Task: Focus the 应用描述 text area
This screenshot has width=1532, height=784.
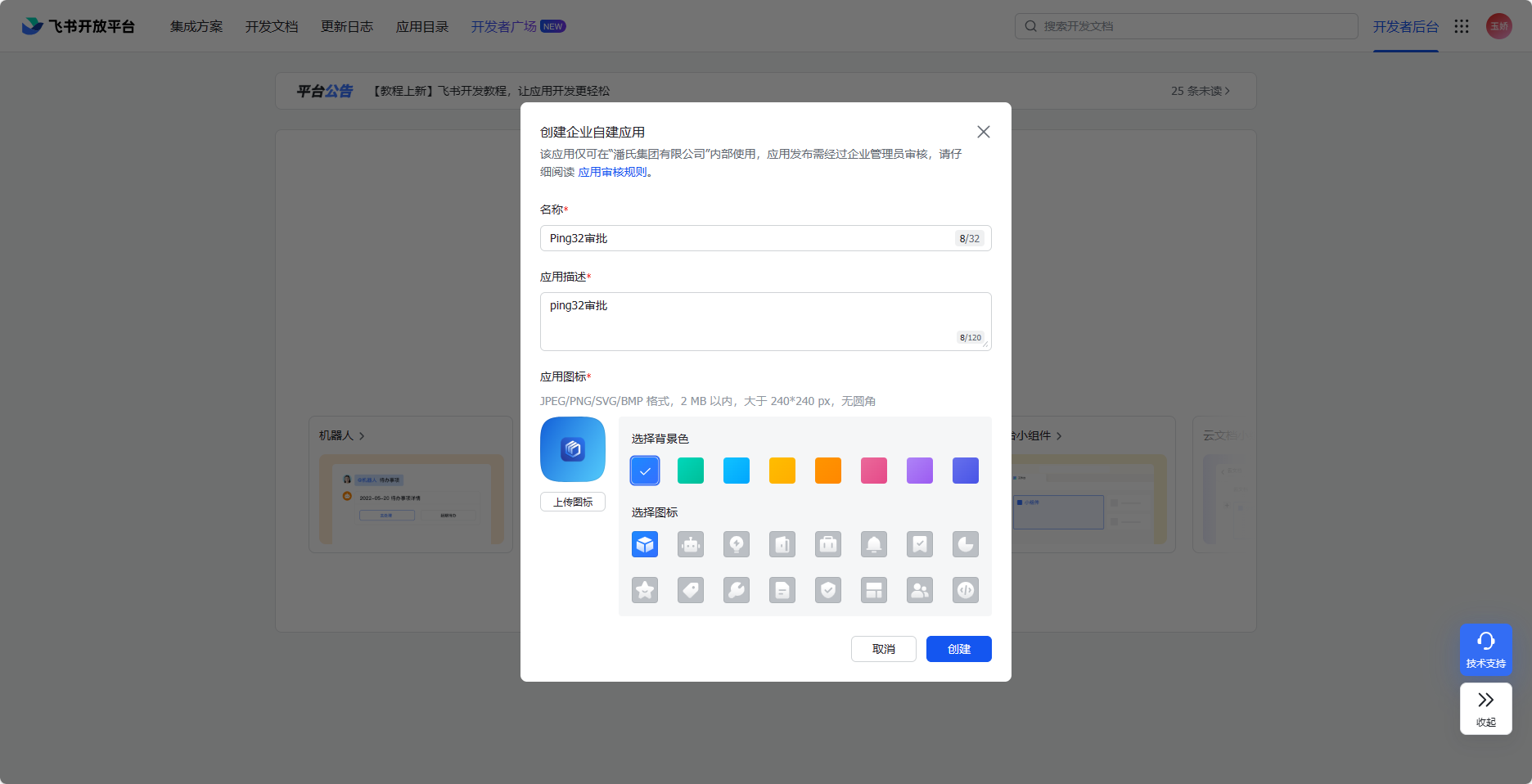Action: click(x=766, y=322)
